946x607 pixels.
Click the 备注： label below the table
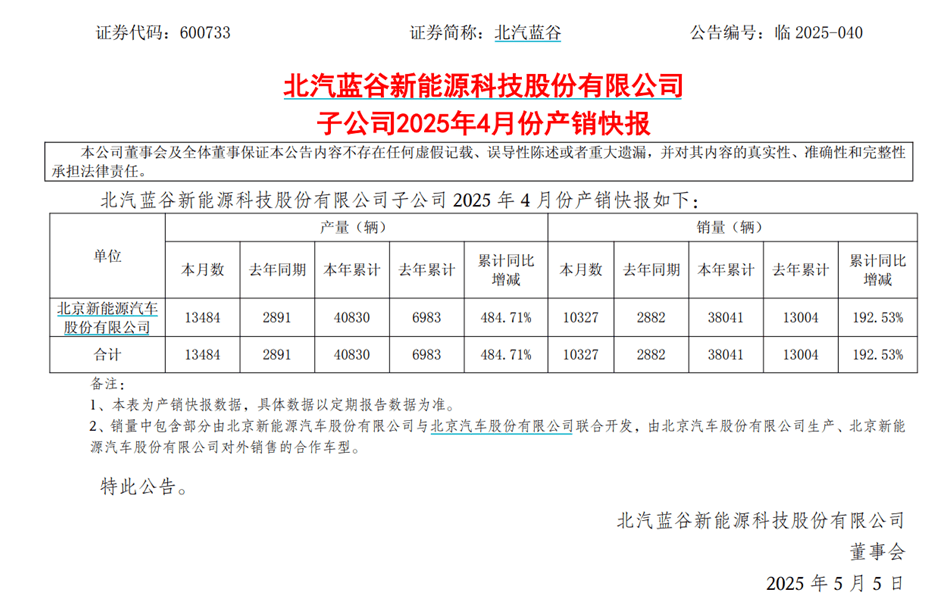point(107,384)
